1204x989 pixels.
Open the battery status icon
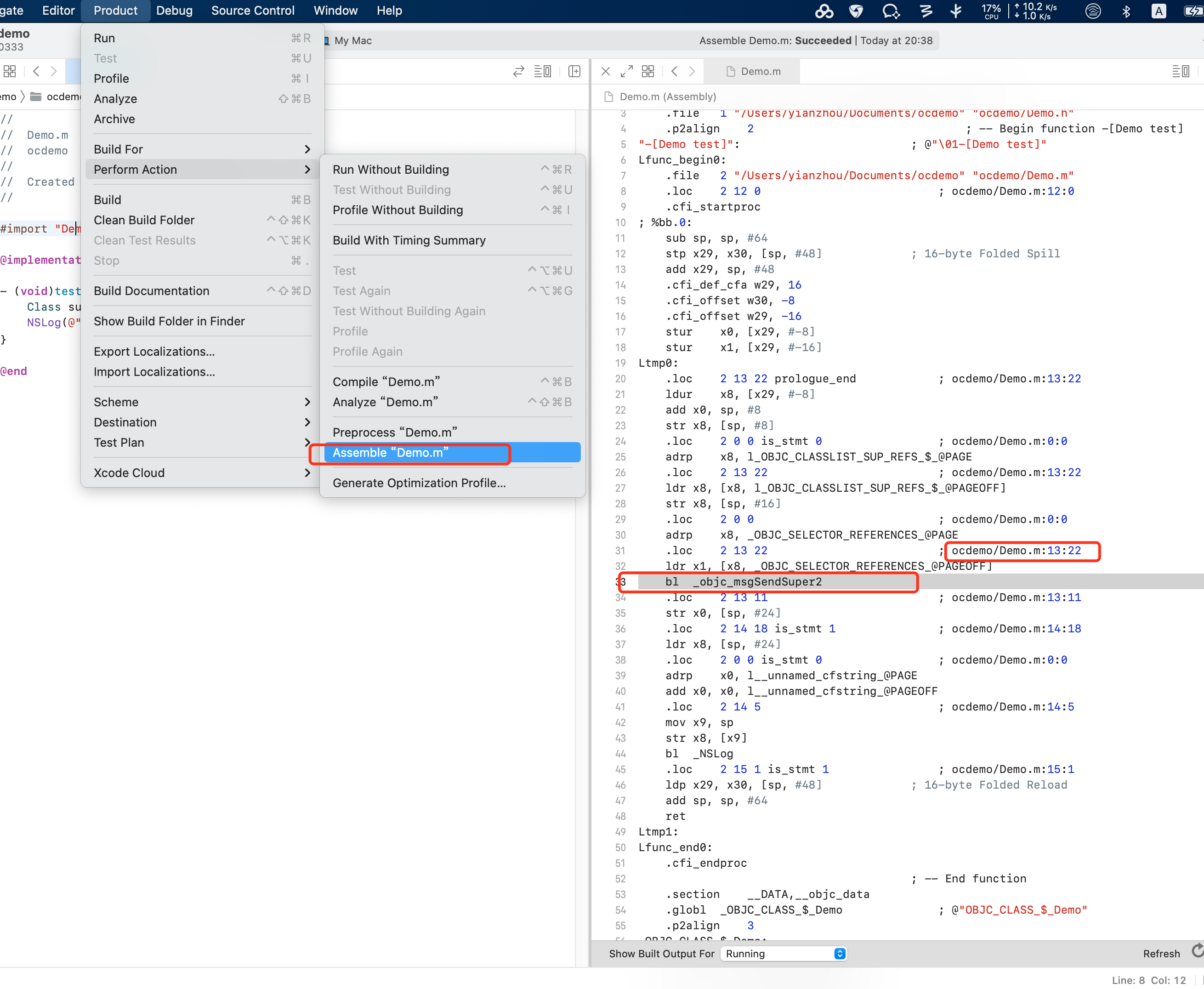(1194, 11)
